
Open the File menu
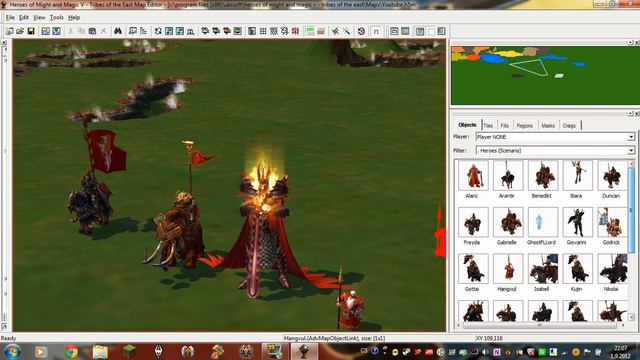tap(10, 18)
